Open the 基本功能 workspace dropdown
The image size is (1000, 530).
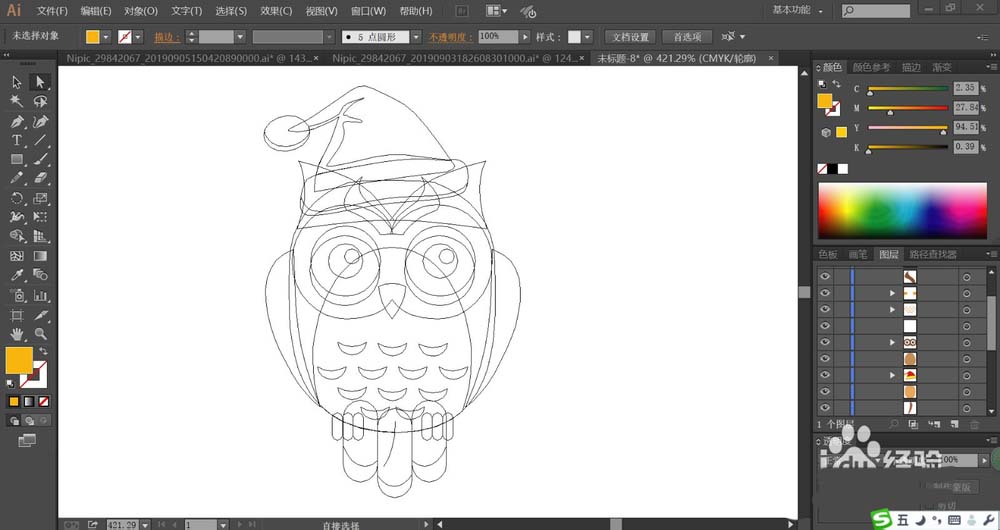[798, 10]
